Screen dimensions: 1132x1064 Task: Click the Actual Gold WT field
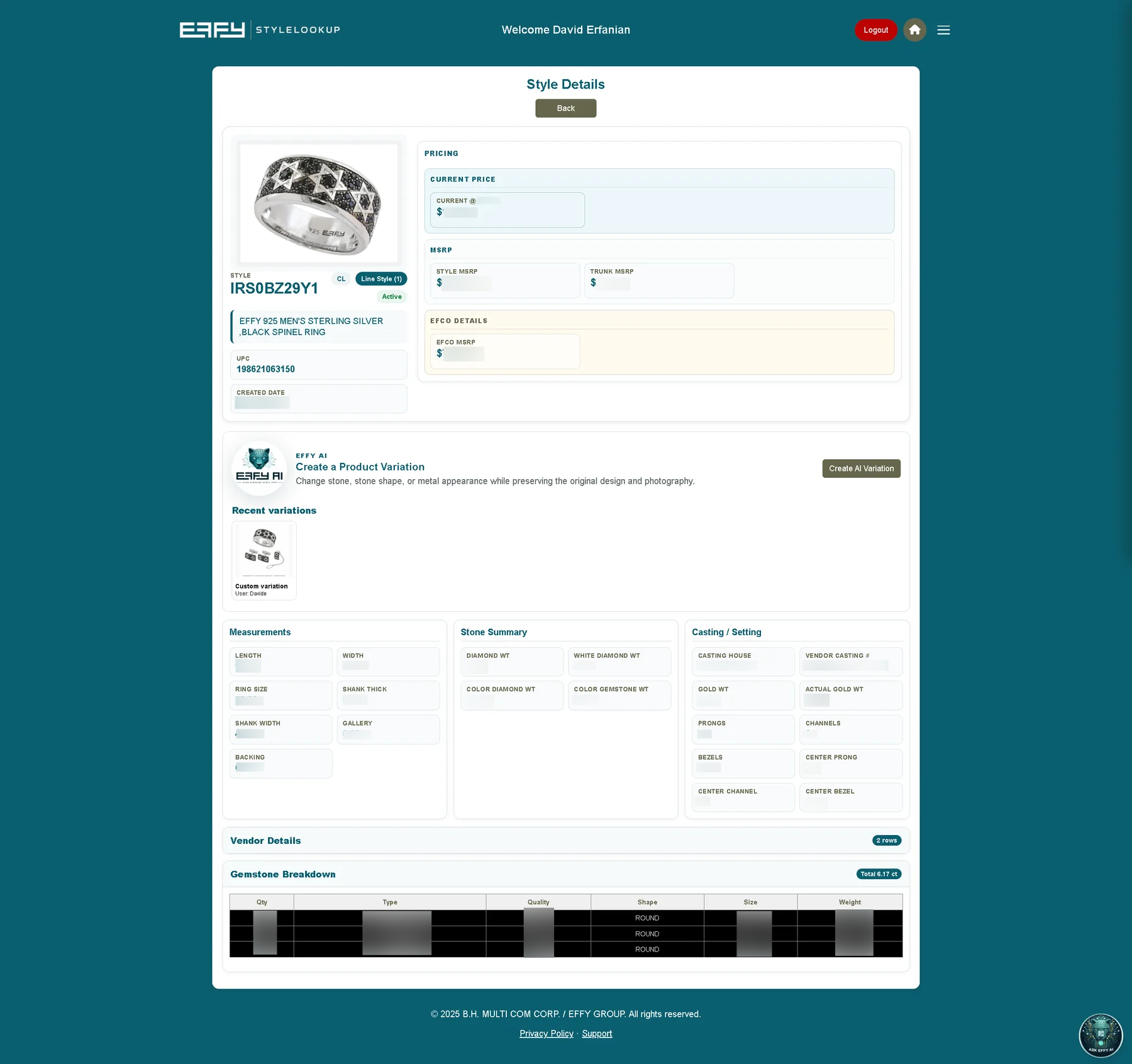851,695
